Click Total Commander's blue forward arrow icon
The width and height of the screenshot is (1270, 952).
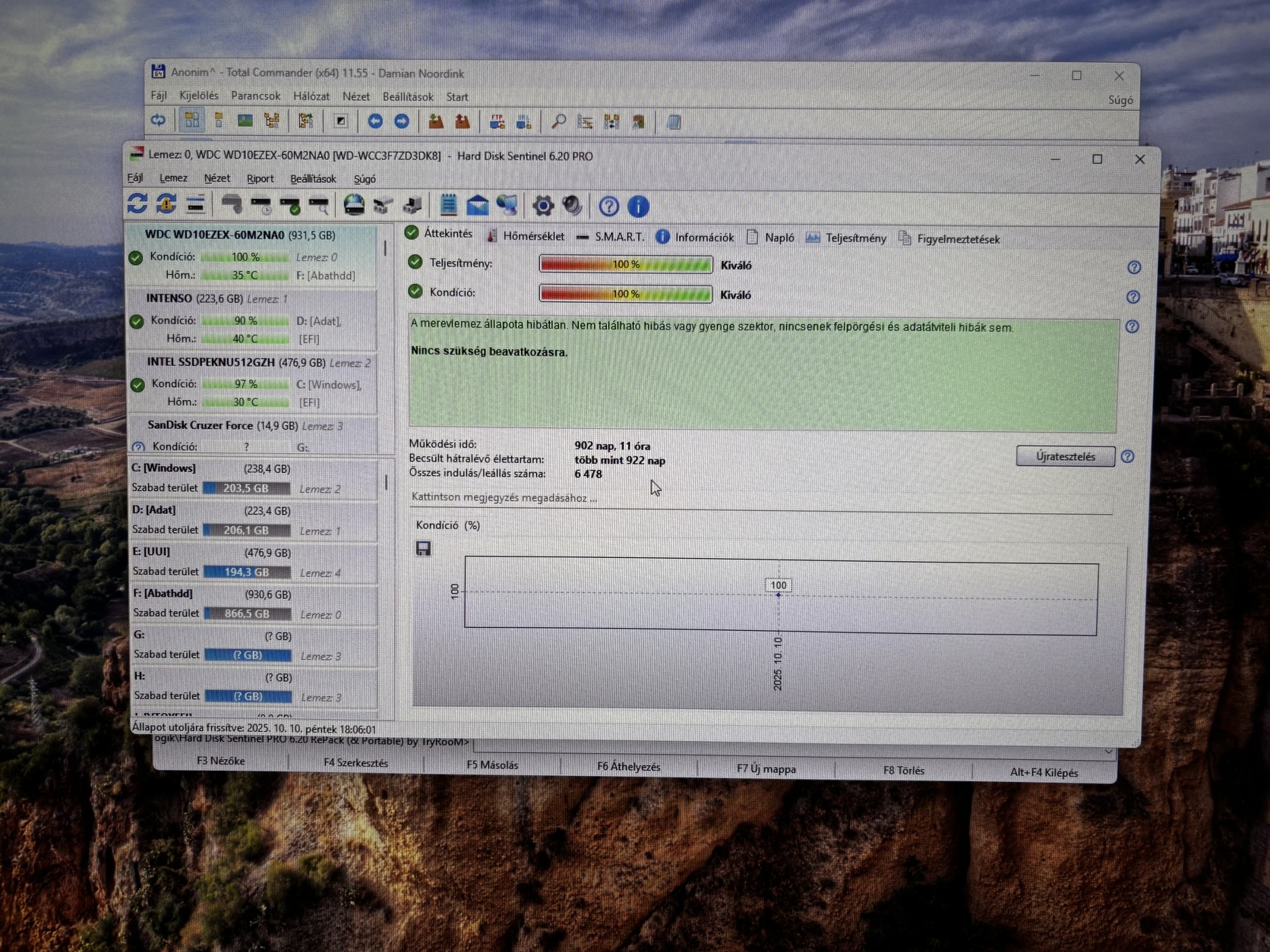[402, 121]
